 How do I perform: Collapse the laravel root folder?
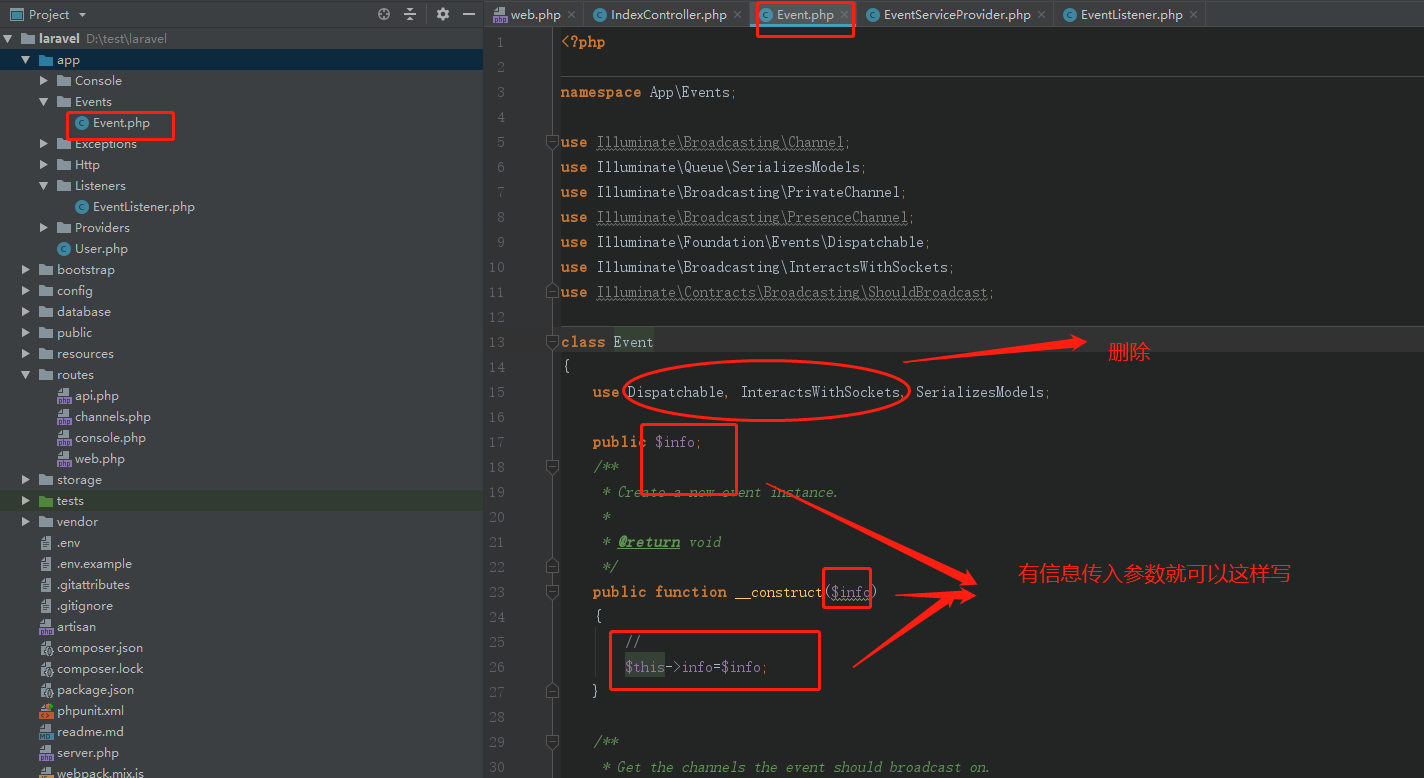point(8,39)
